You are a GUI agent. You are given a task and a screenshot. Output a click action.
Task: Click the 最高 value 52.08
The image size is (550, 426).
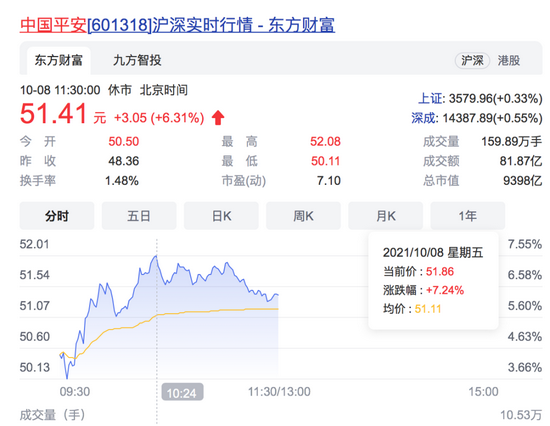[x=325, y=141]
